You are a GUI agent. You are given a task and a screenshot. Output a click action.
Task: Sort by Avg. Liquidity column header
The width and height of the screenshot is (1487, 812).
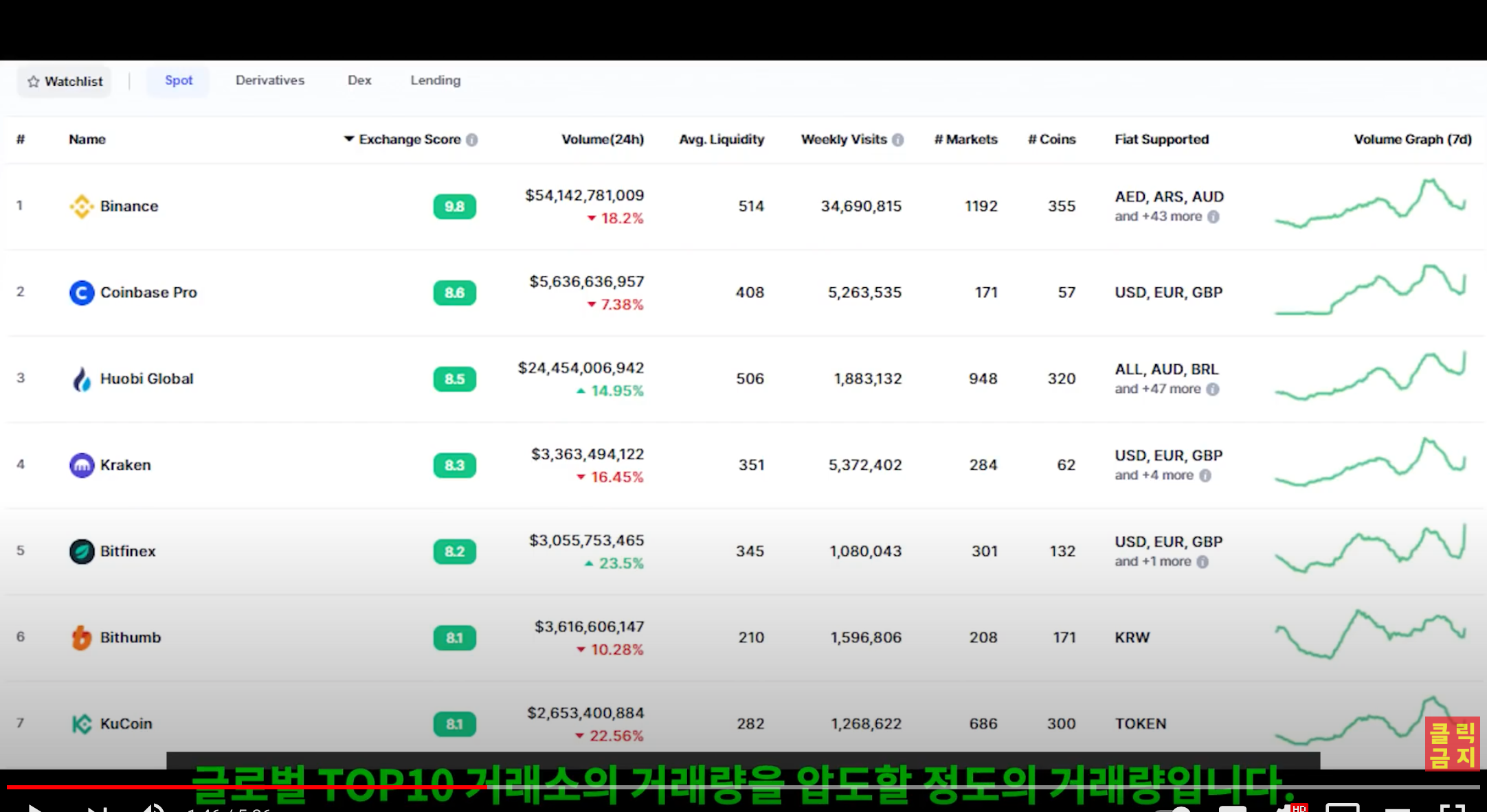coord(722,139)
